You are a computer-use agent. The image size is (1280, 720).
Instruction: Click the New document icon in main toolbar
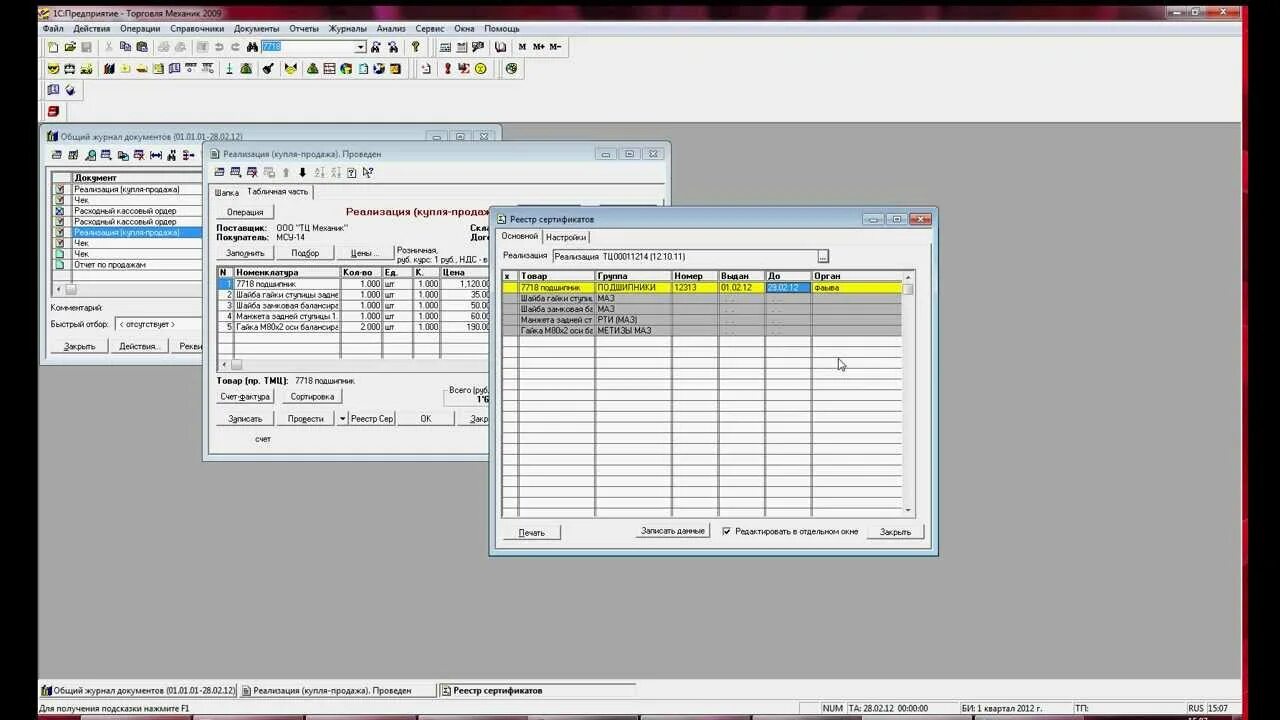53,47
